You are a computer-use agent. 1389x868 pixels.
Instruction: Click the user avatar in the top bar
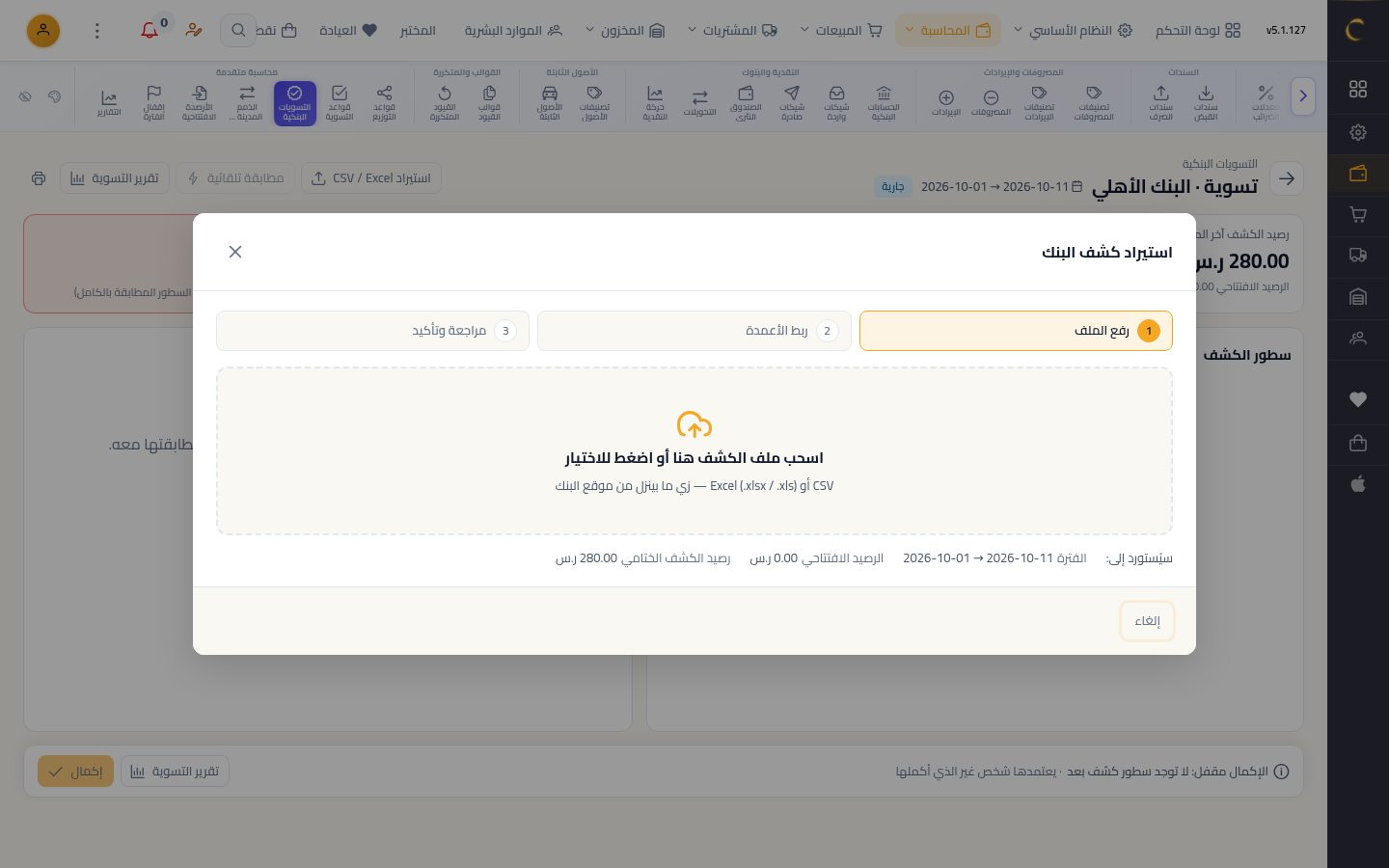[42, 31]
